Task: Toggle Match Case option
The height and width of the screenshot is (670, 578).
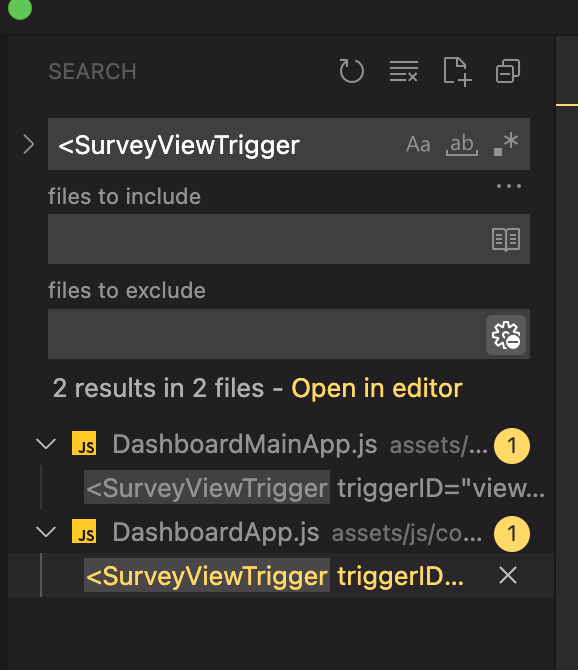Action: click(418, 144)
